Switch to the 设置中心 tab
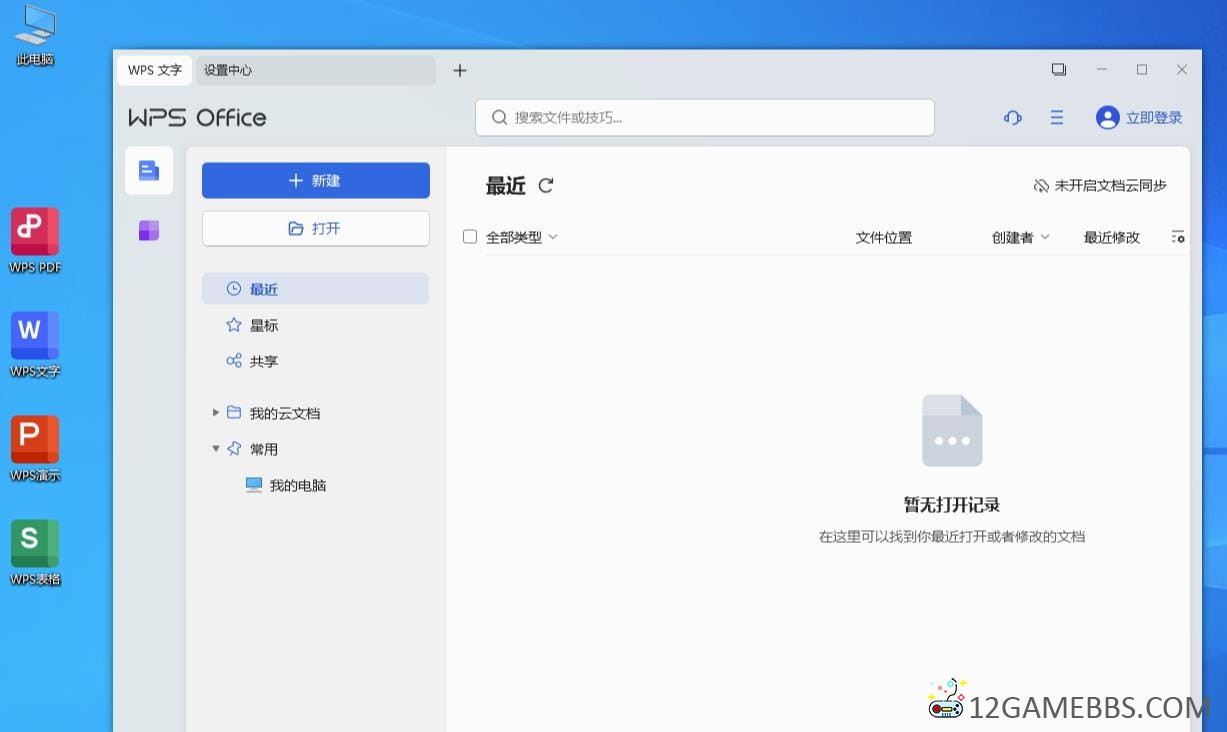The image size is (1227, 732). (315, 70)
